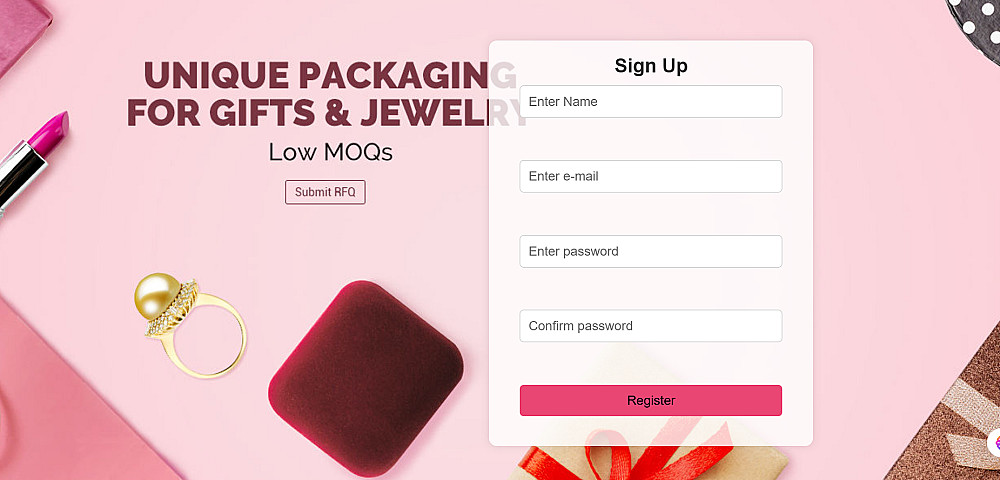Image resolution: width=1000 pixels, height=480 pixels.
Task: Click the pearl on top of the ring
Action: pos(158,292)
